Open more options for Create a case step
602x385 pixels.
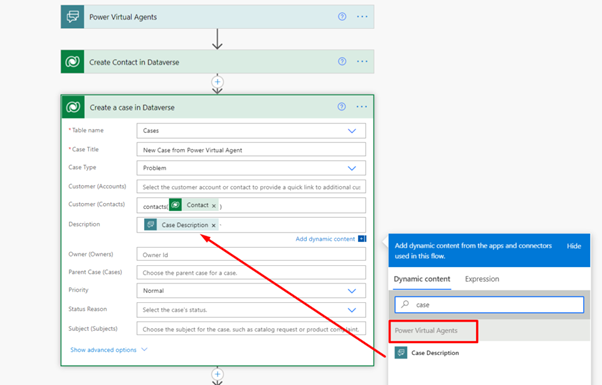coord(362,107)
